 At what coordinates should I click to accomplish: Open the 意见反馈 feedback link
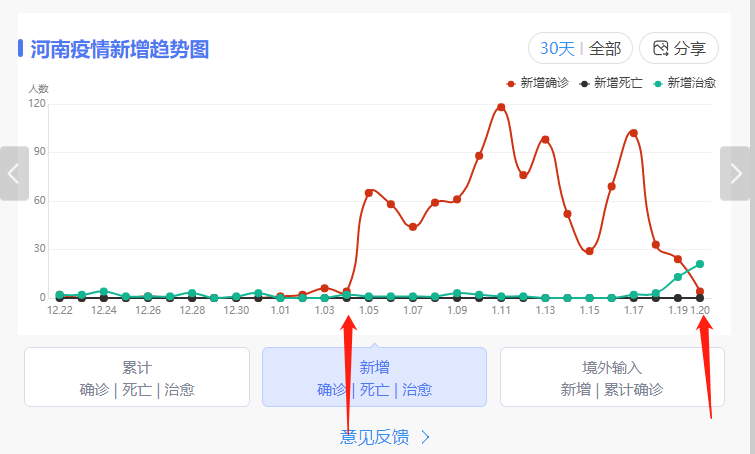pos(376,437)
